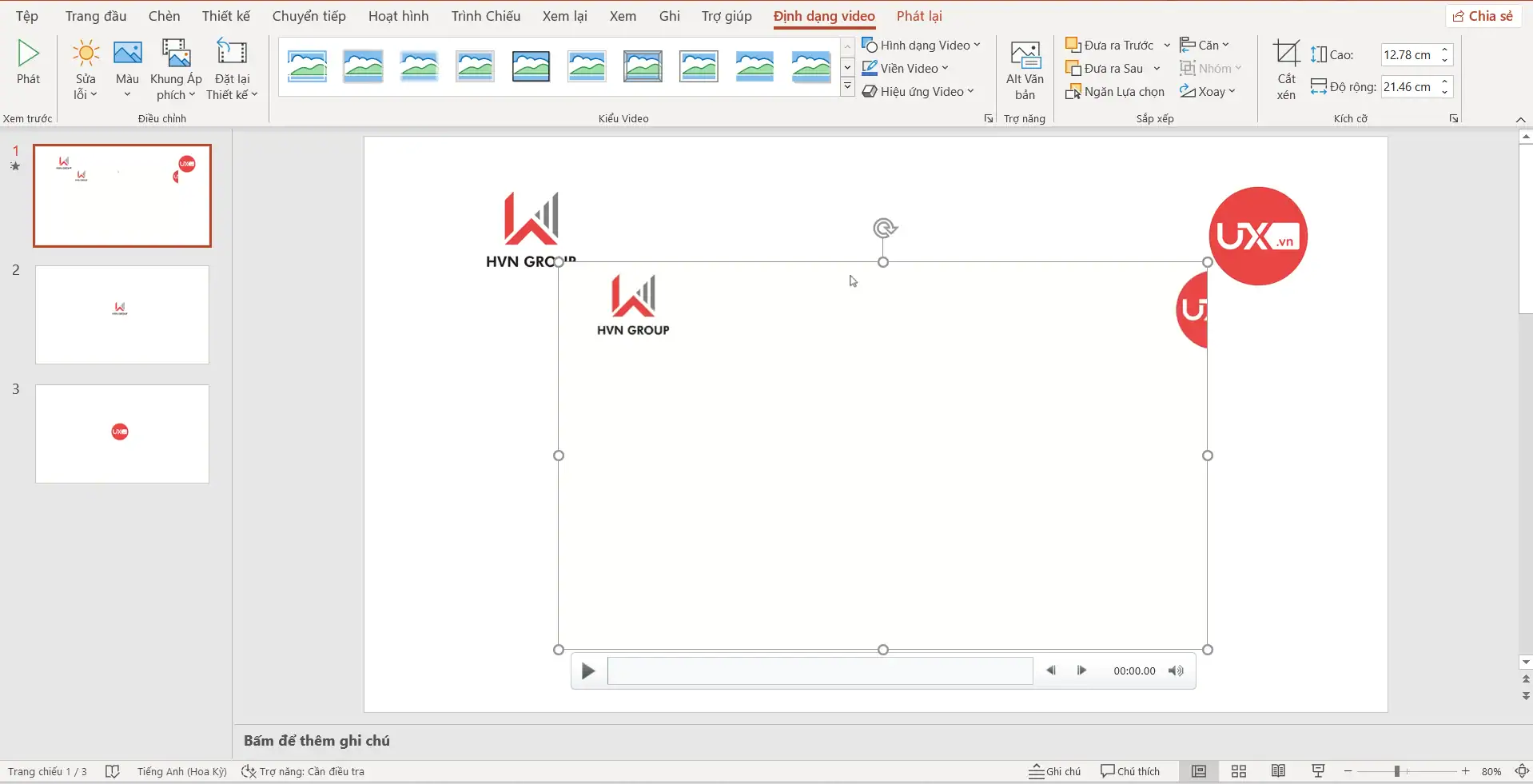Viewport: 1533px width, 784px height.
Task: Expand the Xoay rotate dropdown
Action: point(1208,92)
